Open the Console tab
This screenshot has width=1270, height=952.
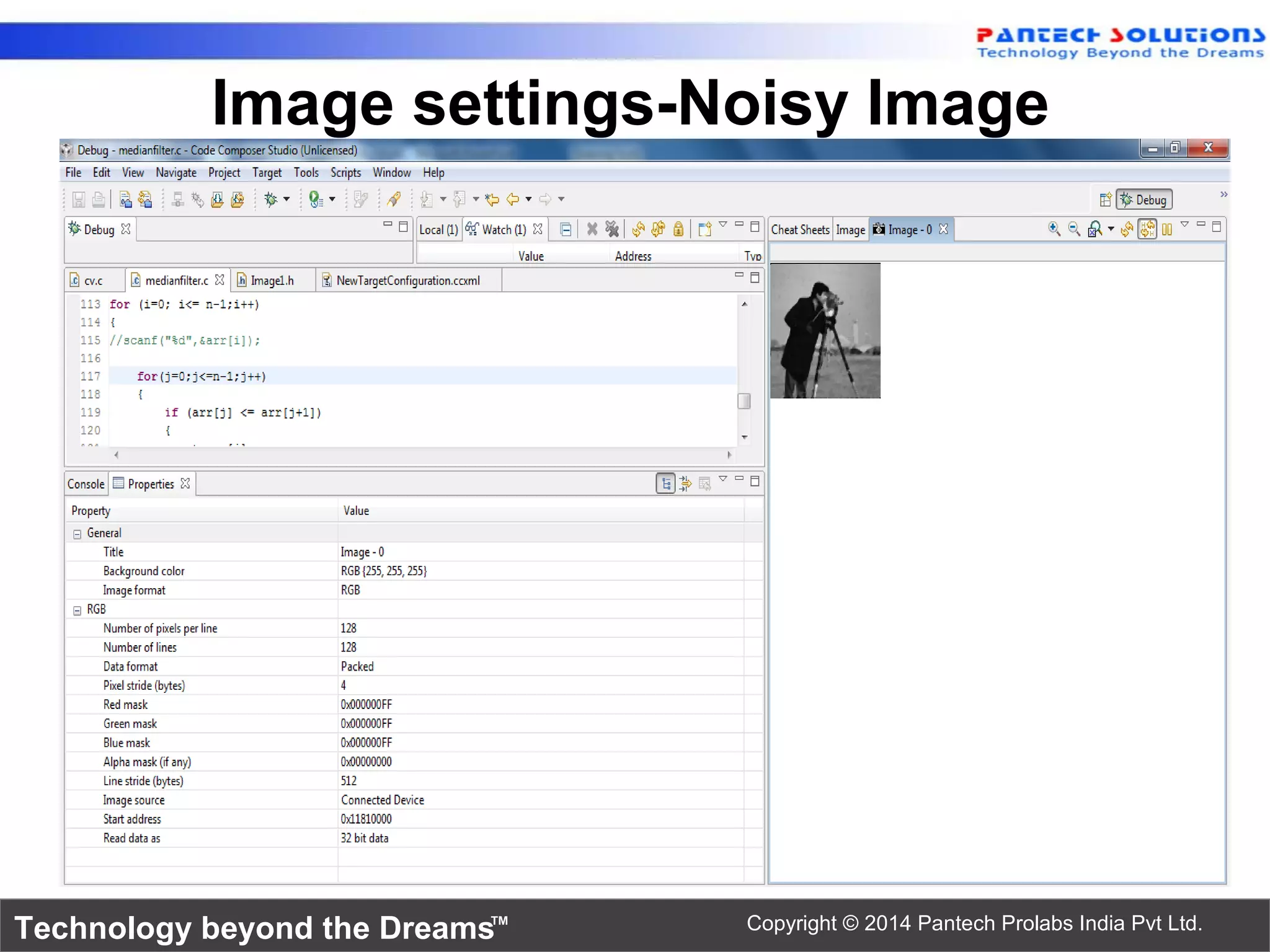[x=86, y=484]
